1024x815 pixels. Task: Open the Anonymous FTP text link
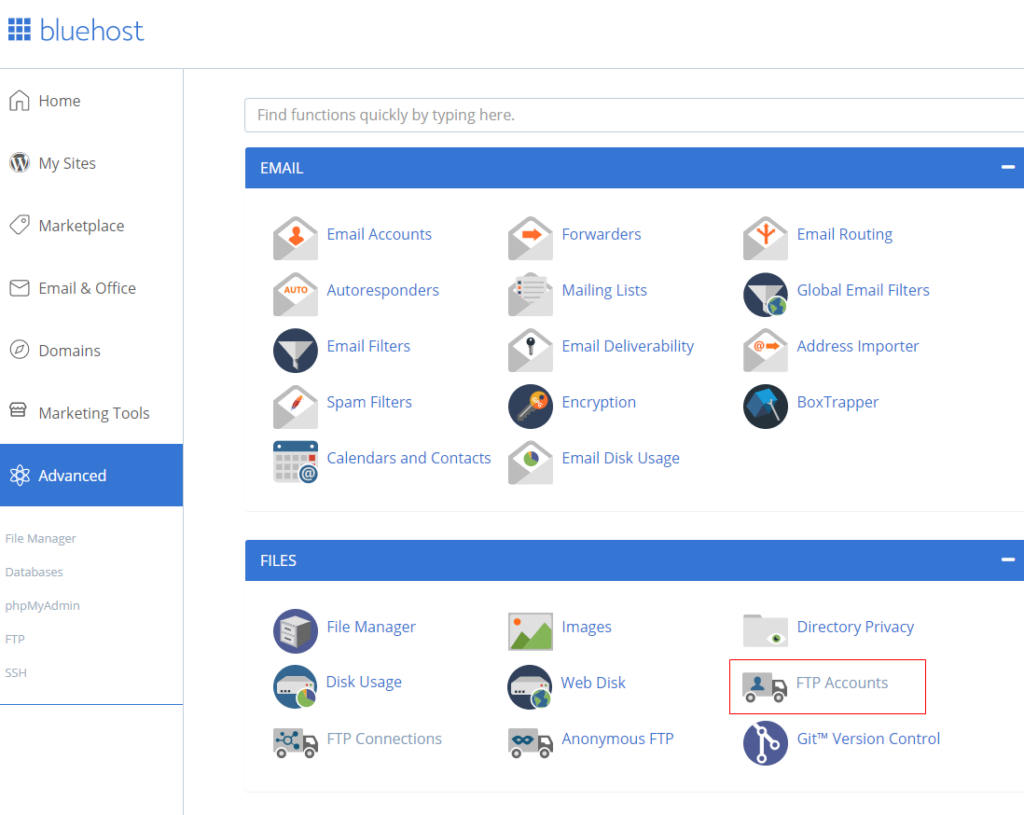pyautogui.click(x=617, y=739)
